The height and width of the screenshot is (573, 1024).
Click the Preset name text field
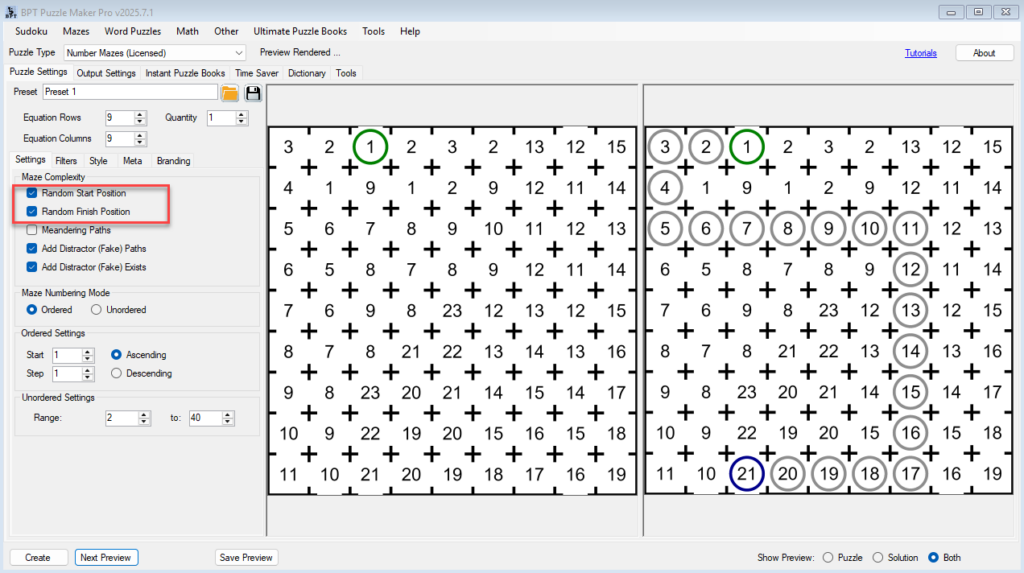129,92
